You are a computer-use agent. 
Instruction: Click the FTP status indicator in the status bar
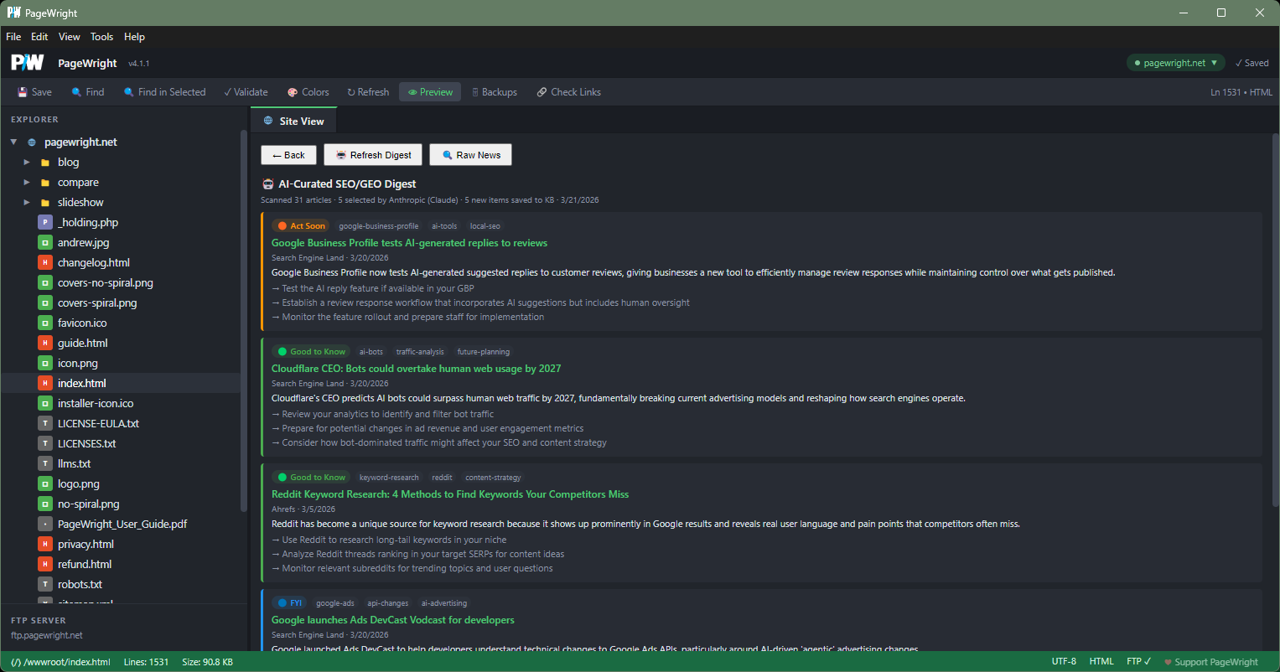point(1138,661)
